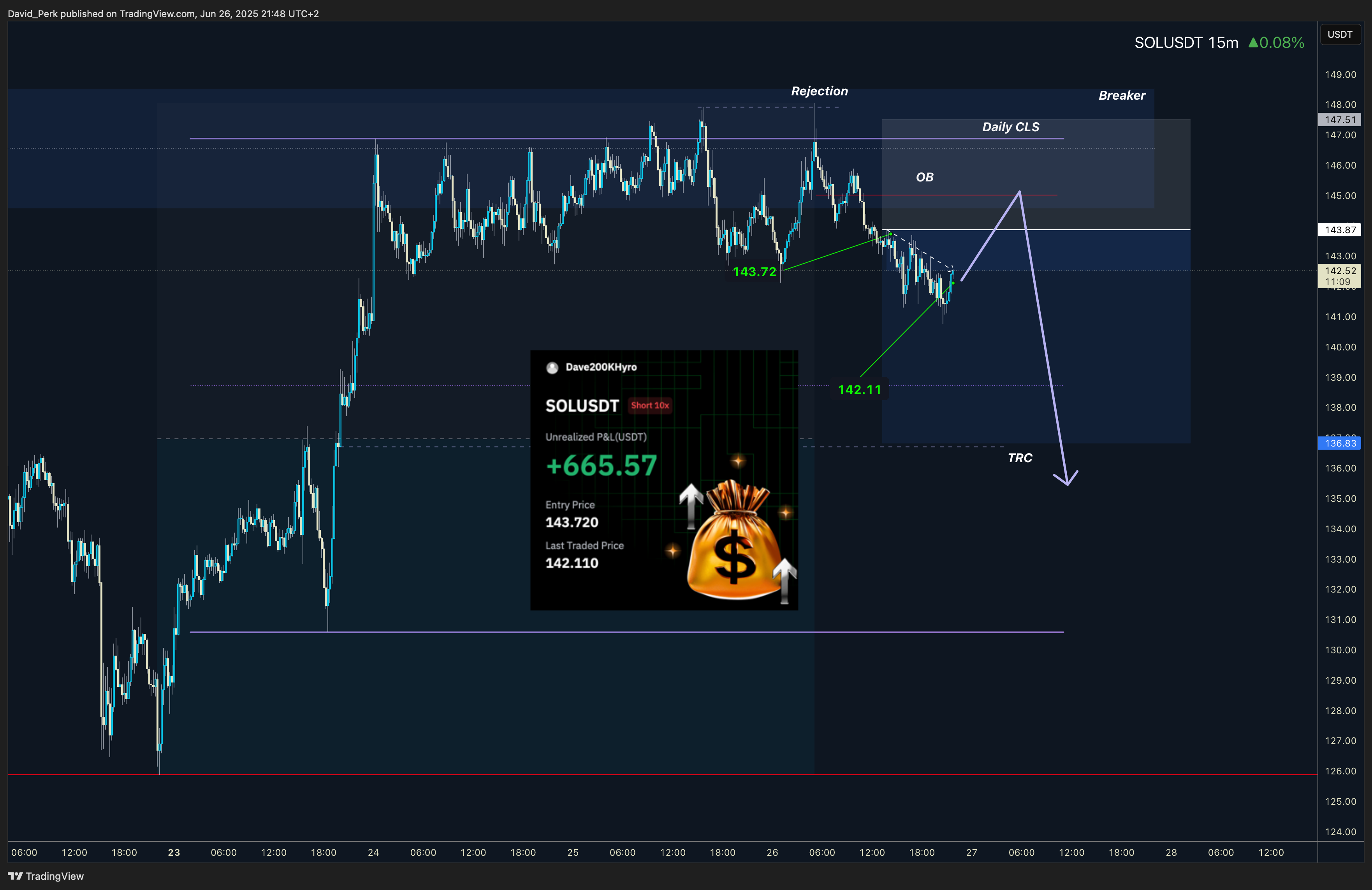Click the 140.00 price scale label
1372x890 pixels.
(1340, 348)
